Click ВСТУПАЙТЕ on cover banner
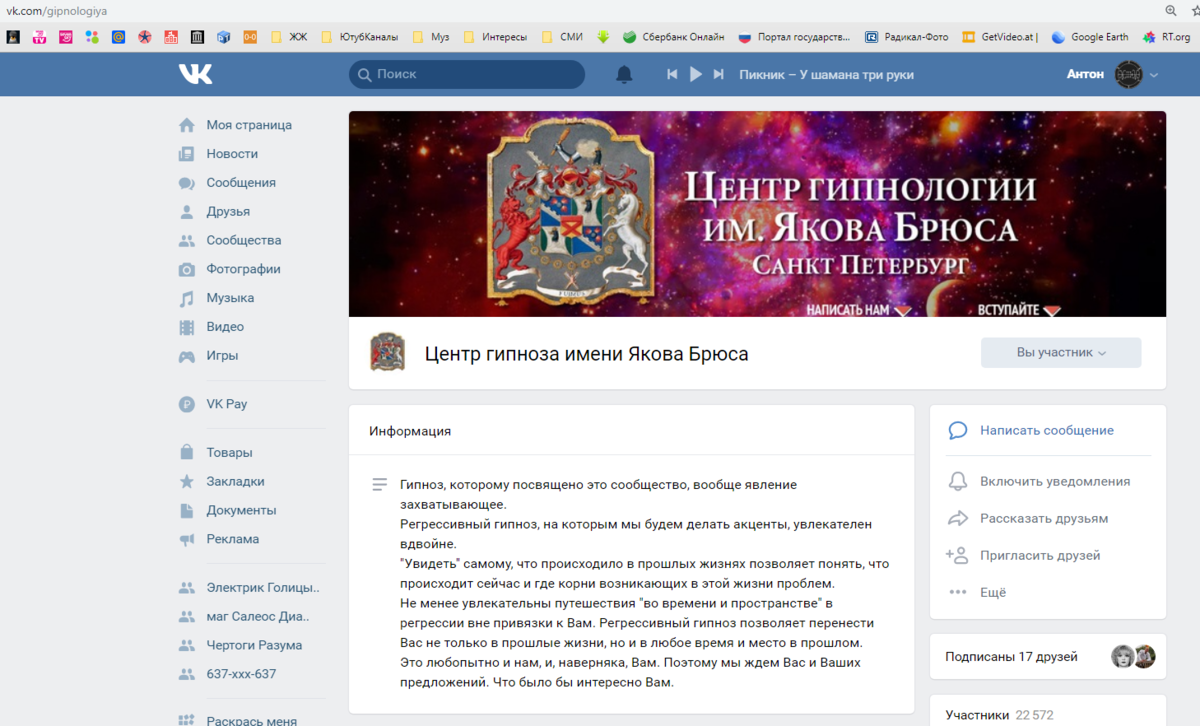The width and height of the screenshot is (1200, 726). (1018, 310)
